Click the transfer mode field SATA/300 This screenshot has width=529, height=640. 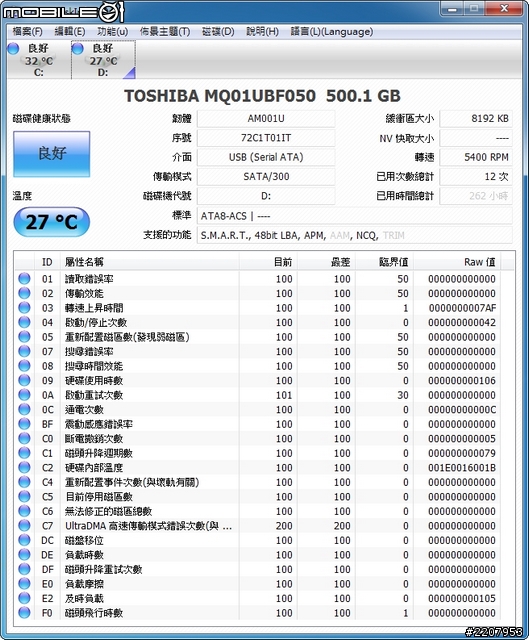[266, 176]
